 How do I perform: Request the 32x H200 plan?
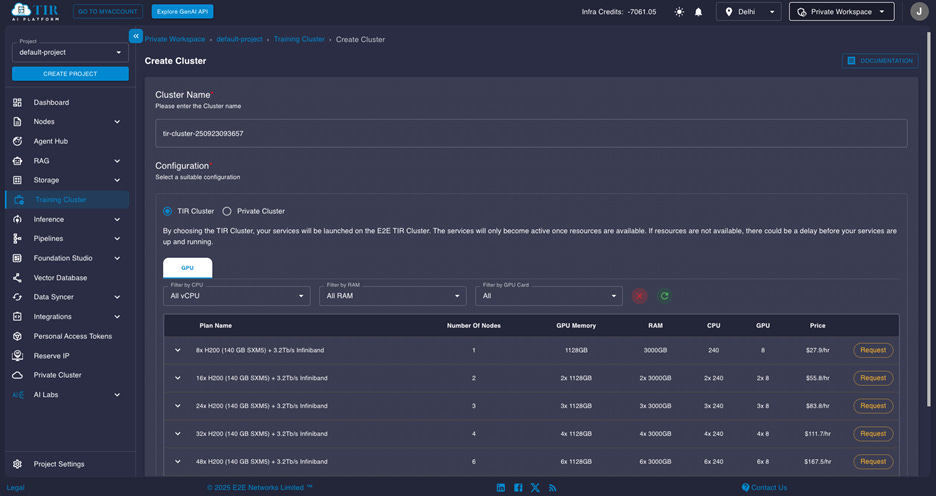[873, 434]
